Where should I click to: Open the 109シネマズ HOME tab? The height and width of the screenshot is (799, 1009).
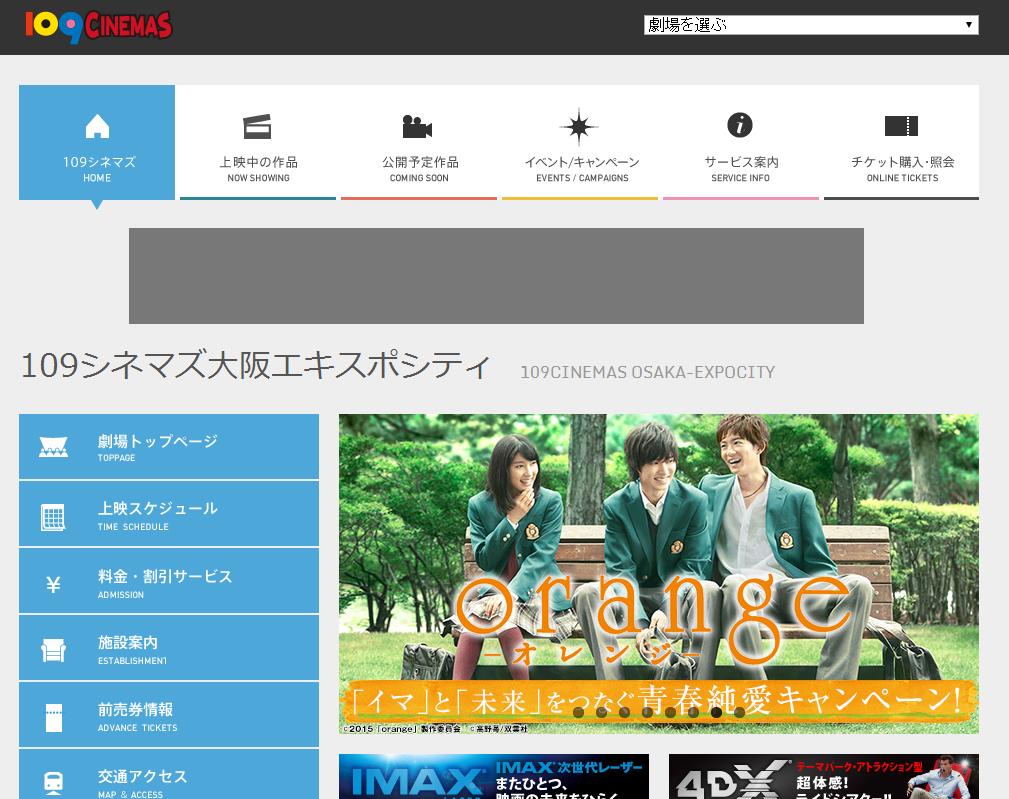click(x=97, y=142)
